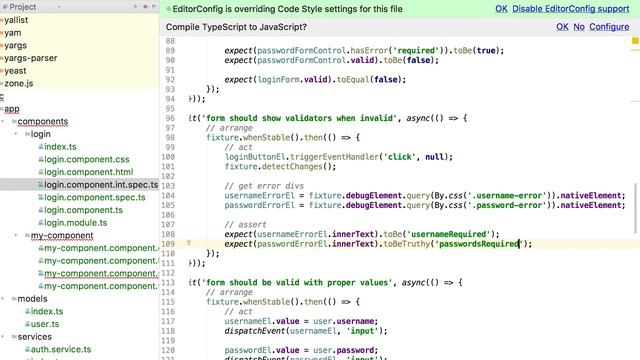Viewport: 640px width, 360px height.
Task: Click OK in the EditorConfig notification
Action: tap(501, 9)
